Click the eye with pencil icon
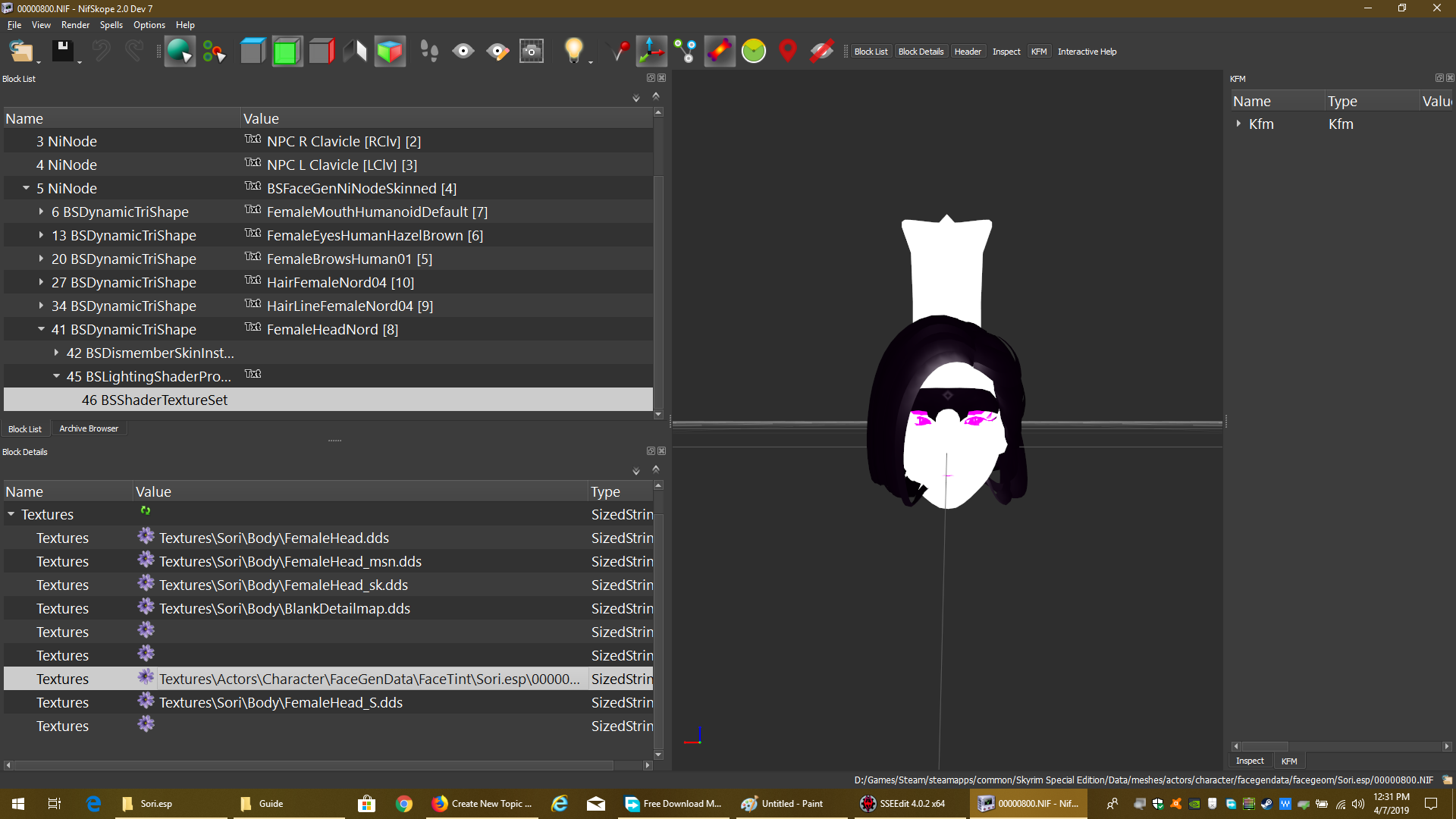 [497, 51]
